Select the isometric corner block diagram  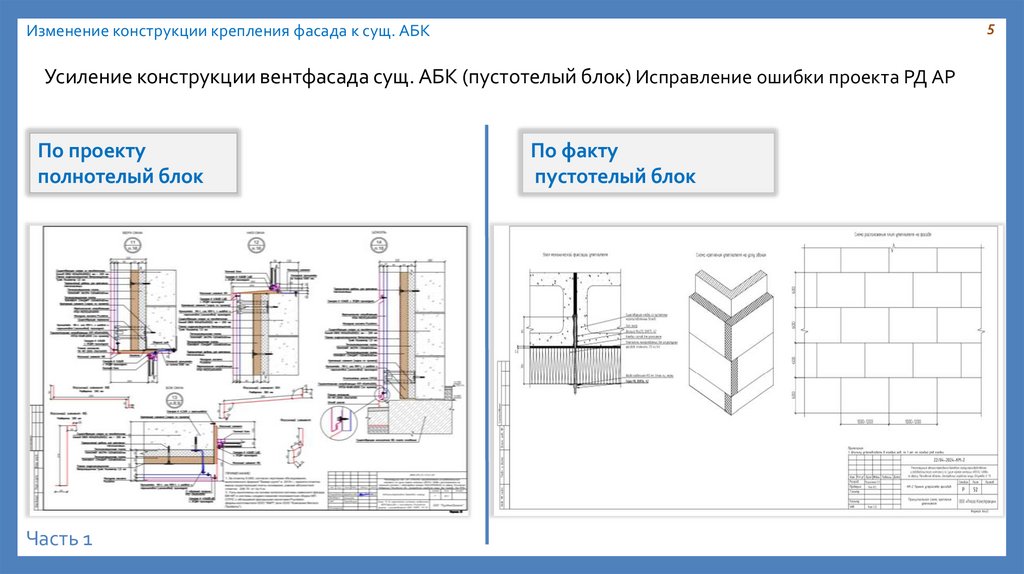[x=731, y=343]
